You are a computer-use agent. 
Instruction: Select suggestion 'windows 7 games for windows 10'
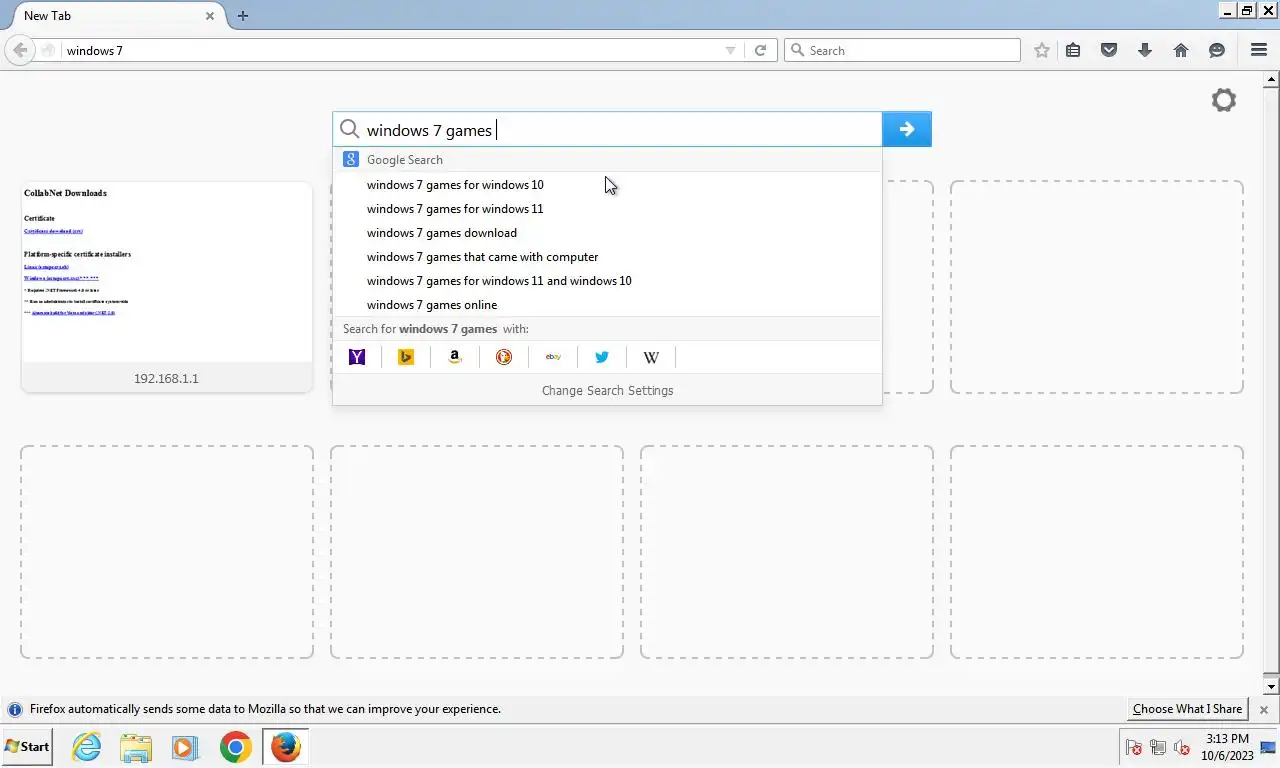click(x=607, y=185)
